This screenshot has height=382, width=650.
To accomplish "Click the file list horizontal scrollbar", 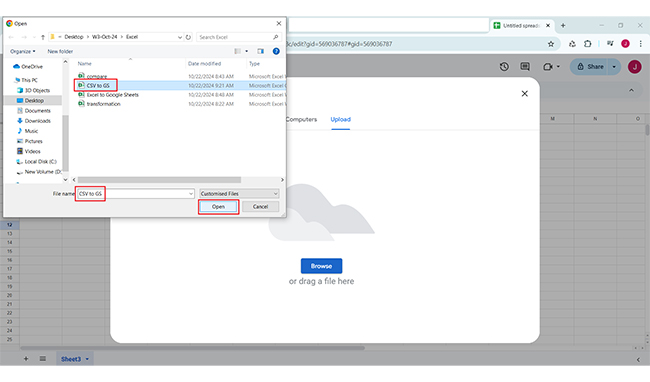I will click(159, 180).
